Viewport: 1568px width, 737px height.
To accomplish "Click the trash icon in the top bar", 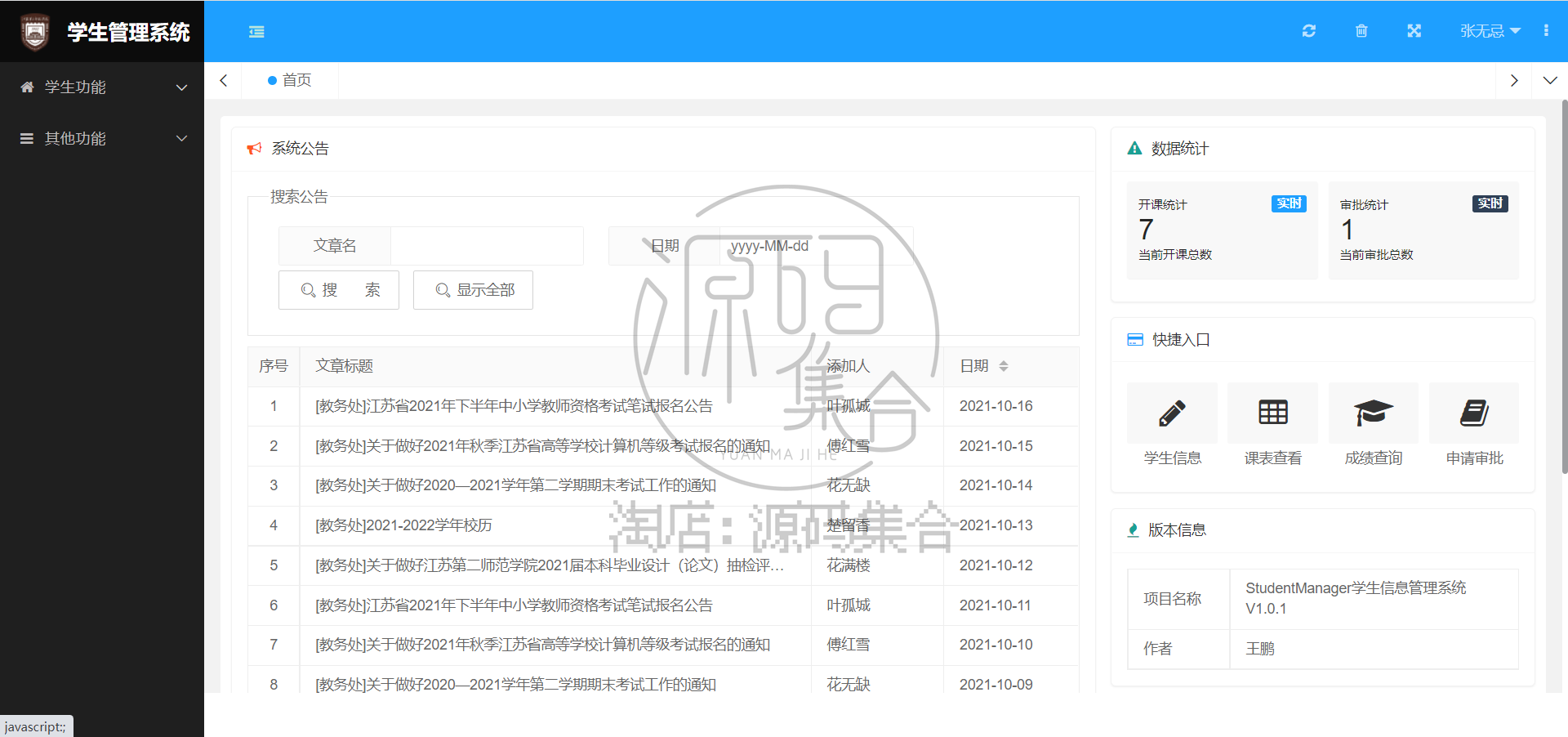I will [x=1361, y=31].
